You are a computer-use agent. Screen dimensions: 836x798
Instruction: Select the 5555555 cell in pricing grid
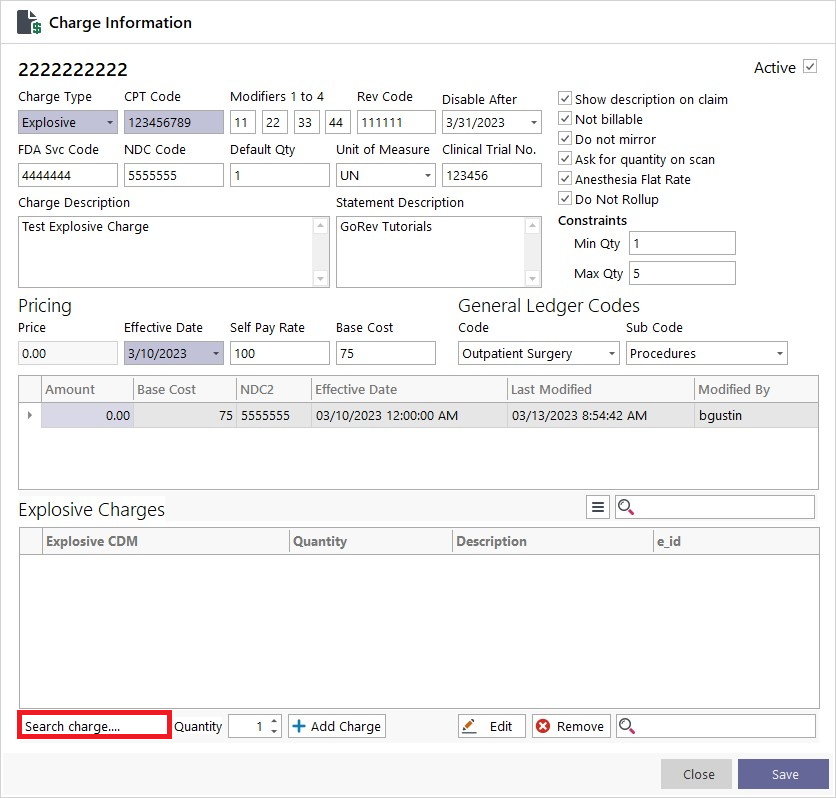274,415
